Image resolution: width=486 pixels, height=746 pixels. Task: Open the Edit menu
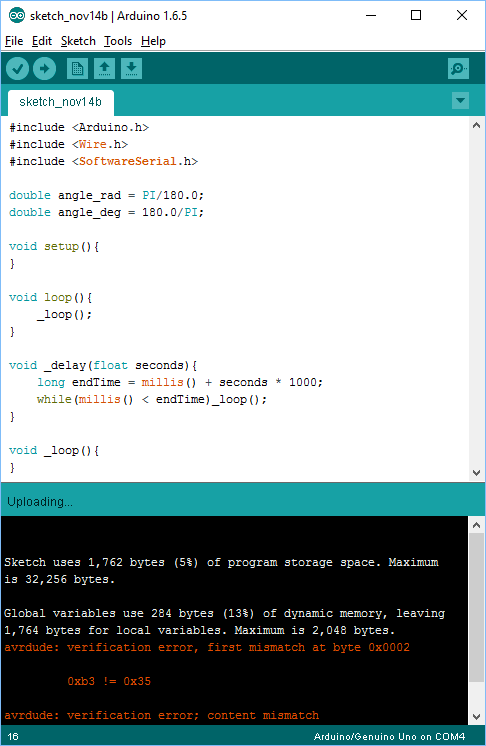[x=42, y=41]
